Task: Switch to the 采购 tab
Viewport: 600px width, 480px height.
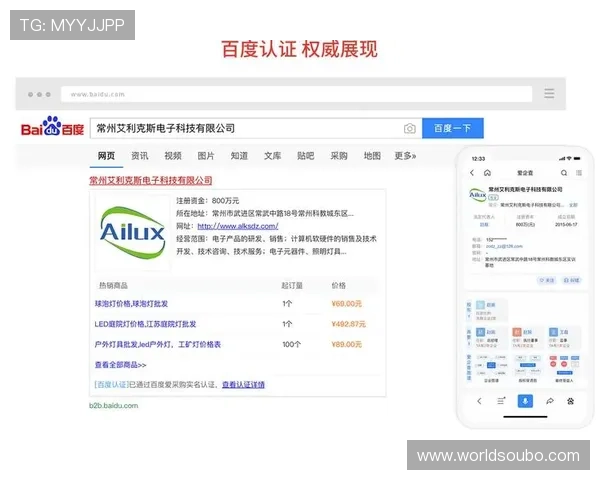Action: point(339,156)
